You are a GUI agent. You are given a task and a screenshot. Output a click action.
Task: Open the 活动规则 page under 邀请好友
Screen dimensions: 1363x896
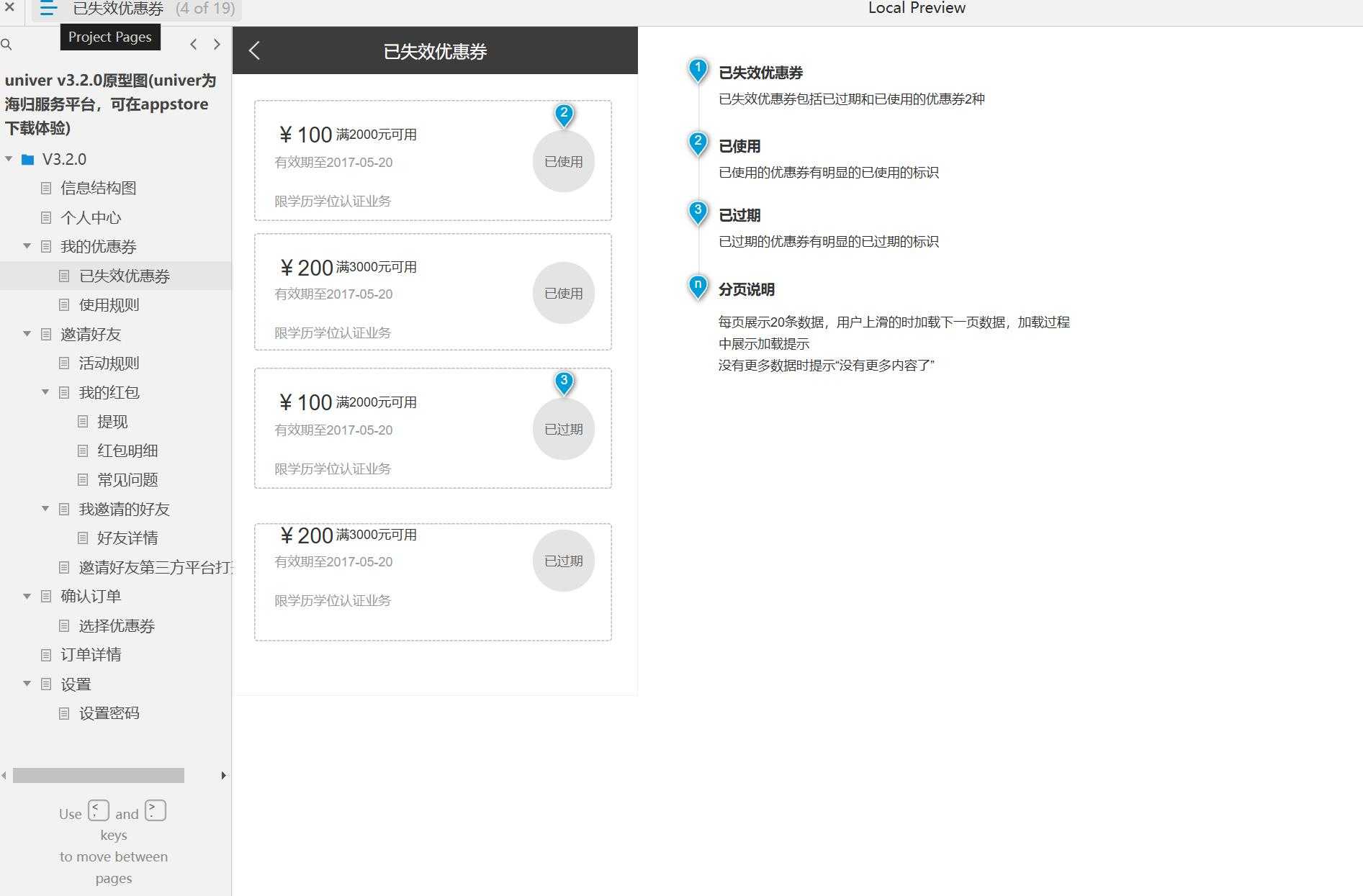tap(108, 363)
